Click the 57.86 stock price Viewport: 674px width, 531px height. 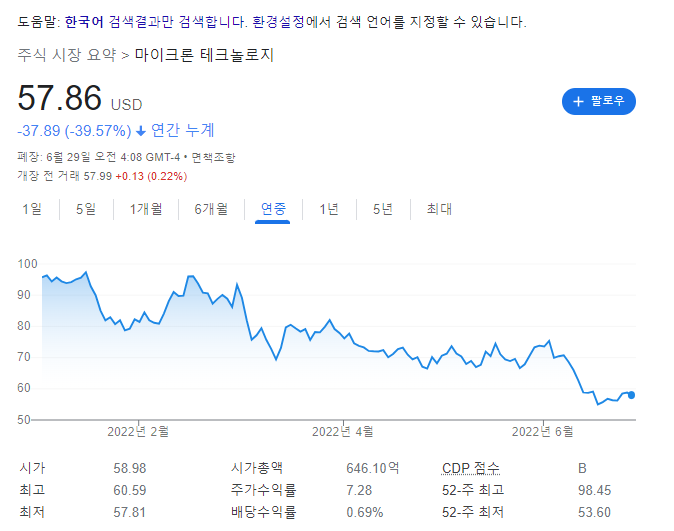pos(59,98)
